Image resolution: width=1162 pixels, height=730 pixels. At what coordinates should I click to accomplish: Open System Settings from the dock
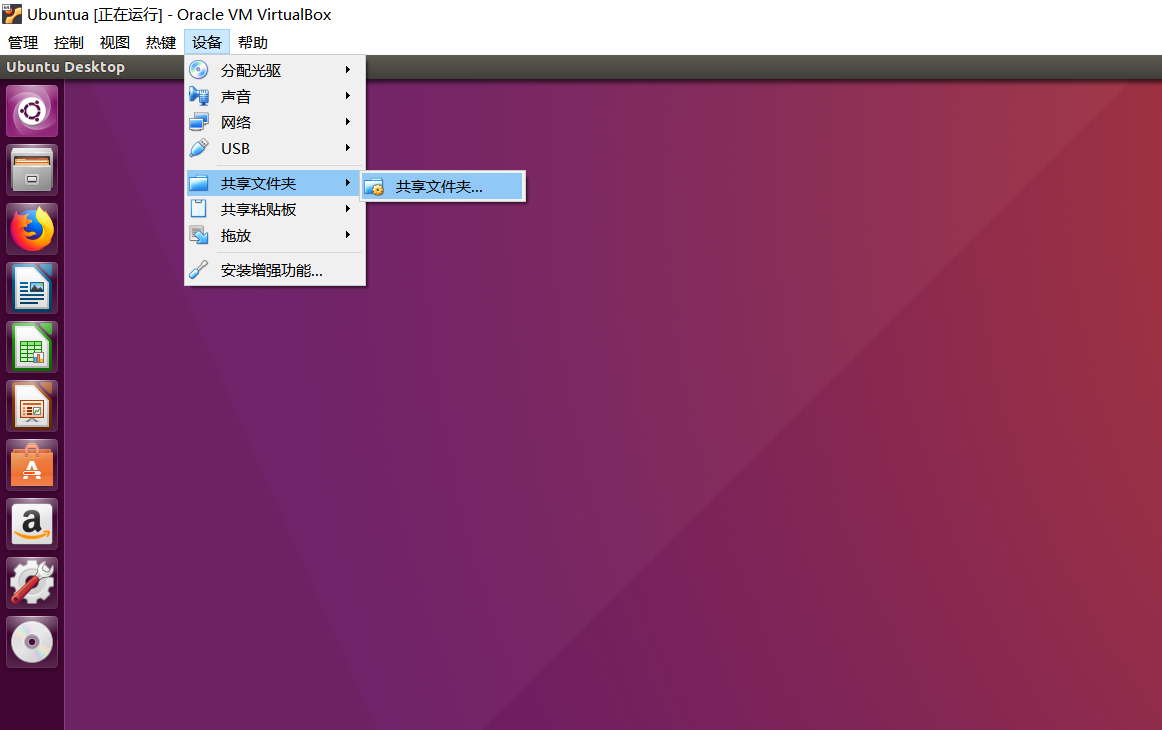point(32,583)
